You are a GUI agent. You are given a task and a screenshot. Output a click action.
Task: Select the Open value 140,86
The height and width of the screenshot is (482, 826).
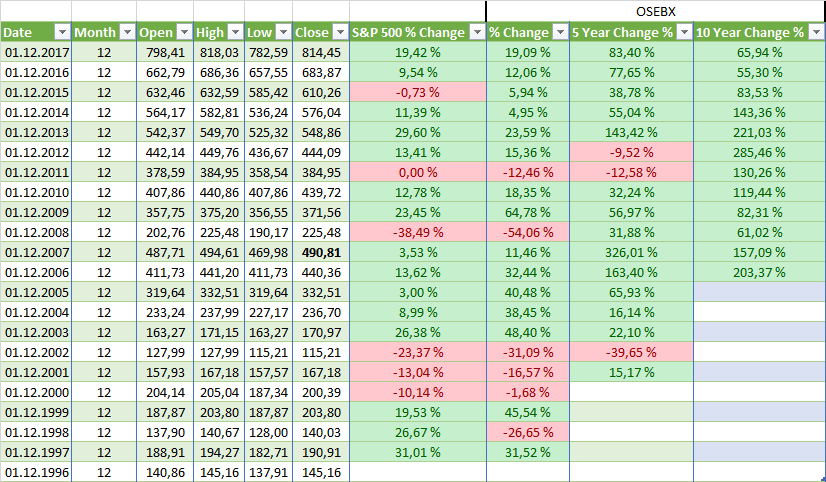[x=165, y=473]
